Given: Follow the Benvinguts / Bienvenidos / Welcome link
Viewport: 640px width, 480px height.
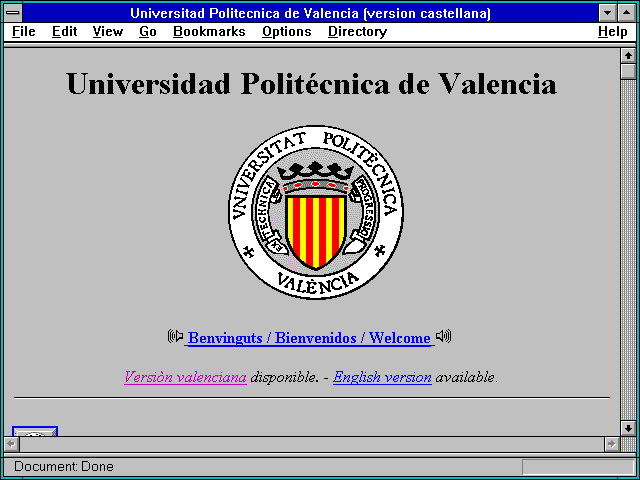Looking at the screenshot, I should [x=309, y=338].
